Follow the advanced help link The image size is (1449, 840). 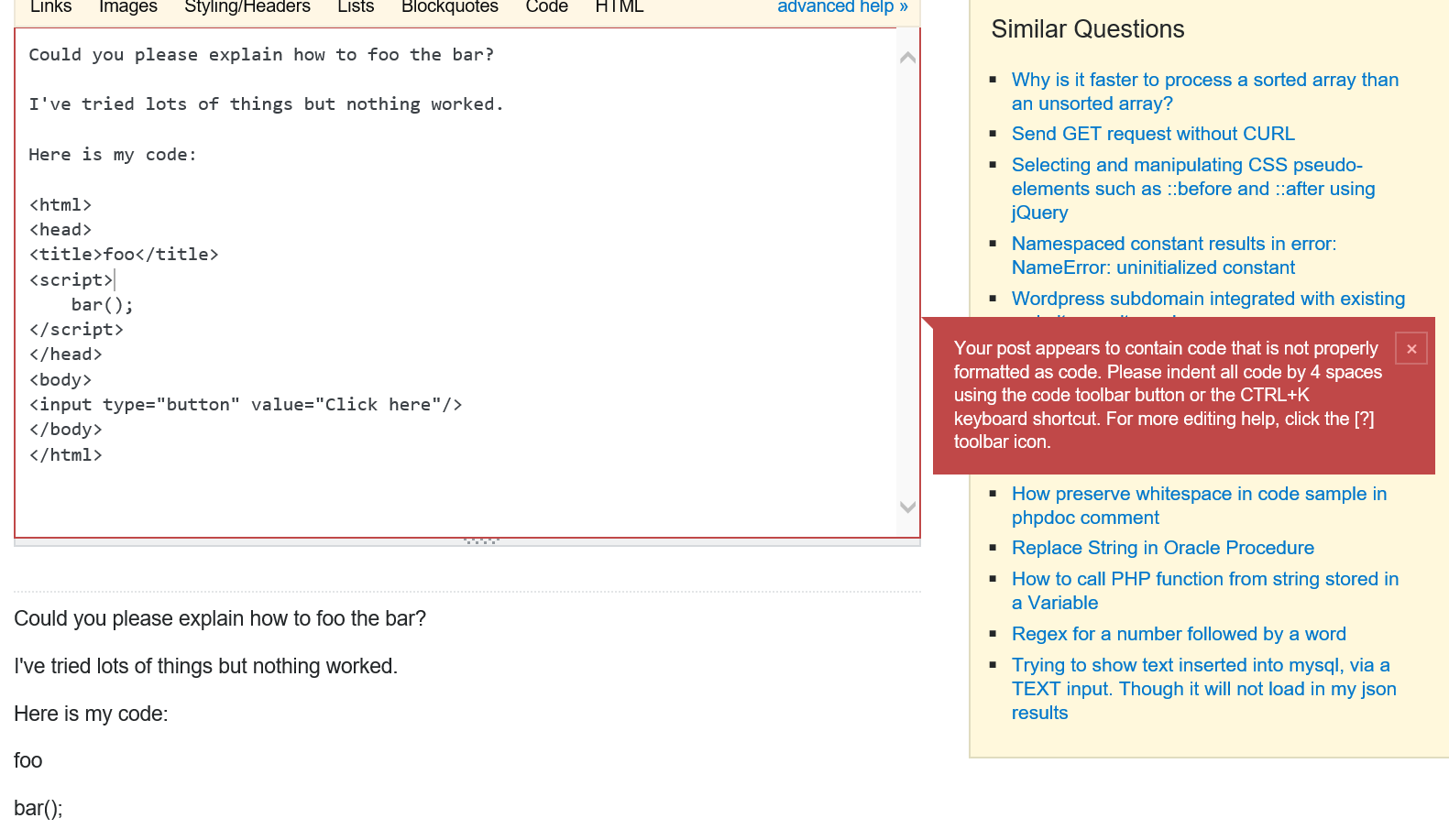coord(842,7)
